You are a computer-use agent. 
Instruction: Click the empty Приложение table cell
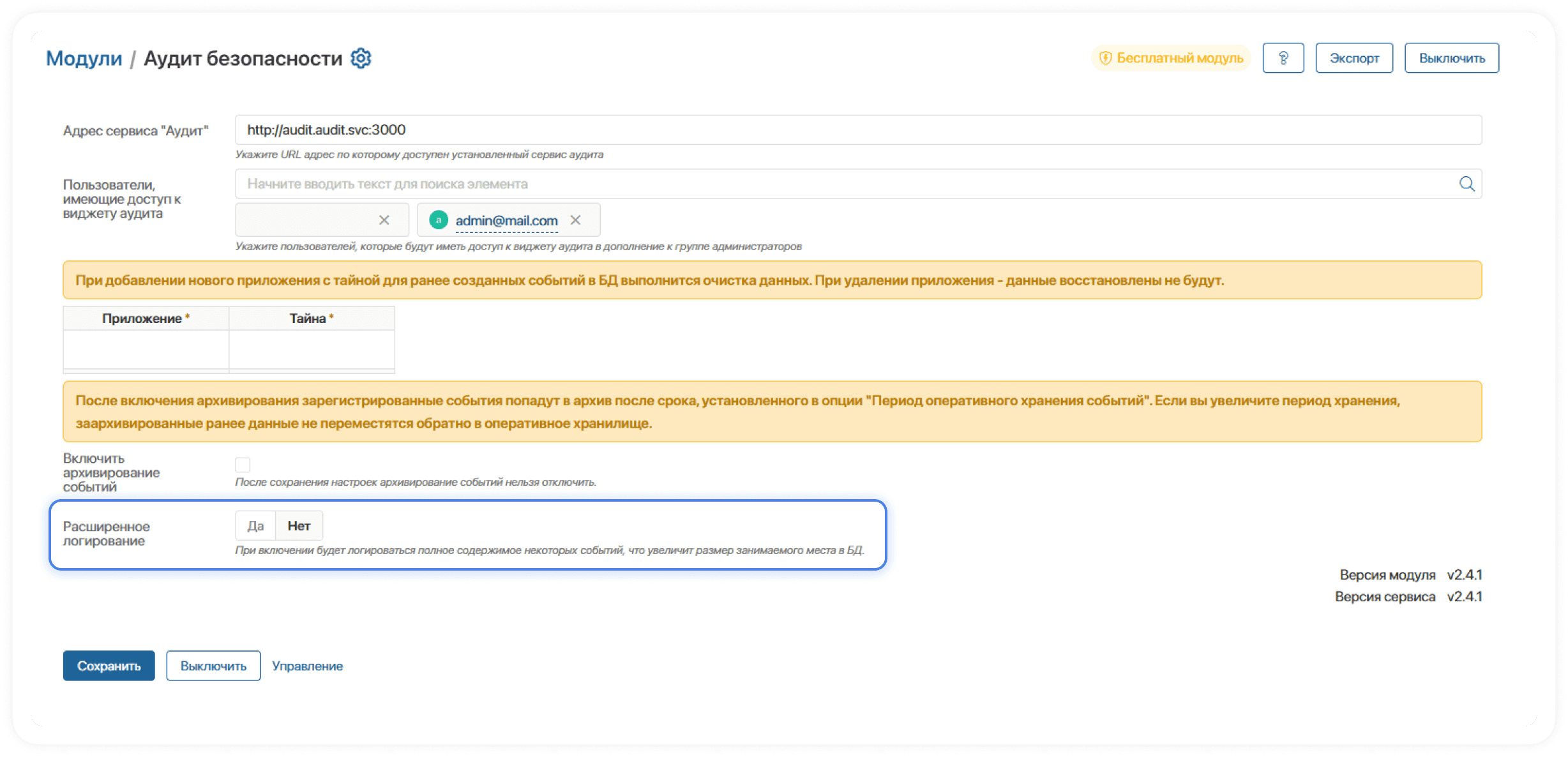pyautogui.click(x=146, y=349)
